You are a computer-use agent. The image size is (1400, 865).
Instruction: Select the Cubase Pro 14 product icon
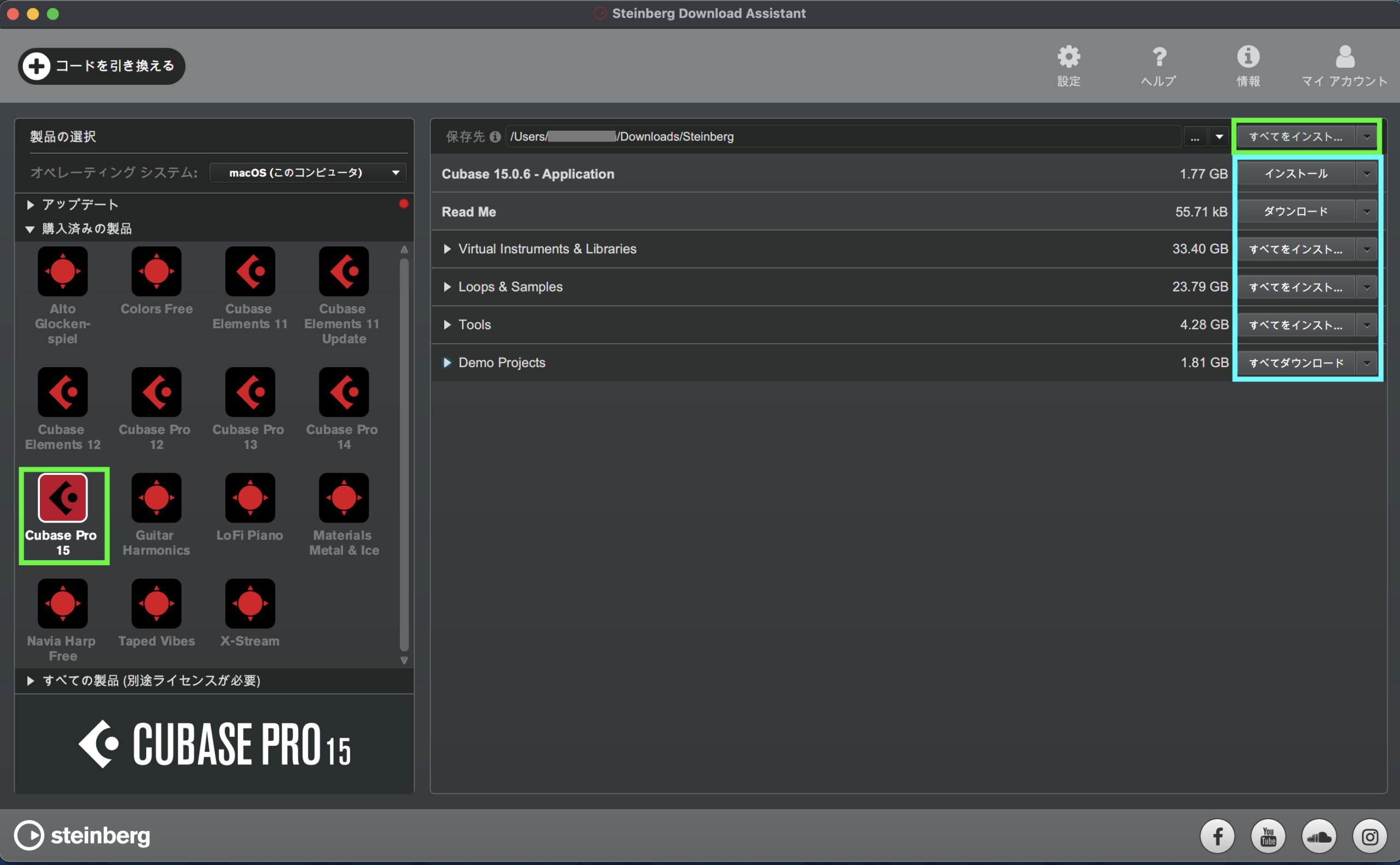pos(343,392)
